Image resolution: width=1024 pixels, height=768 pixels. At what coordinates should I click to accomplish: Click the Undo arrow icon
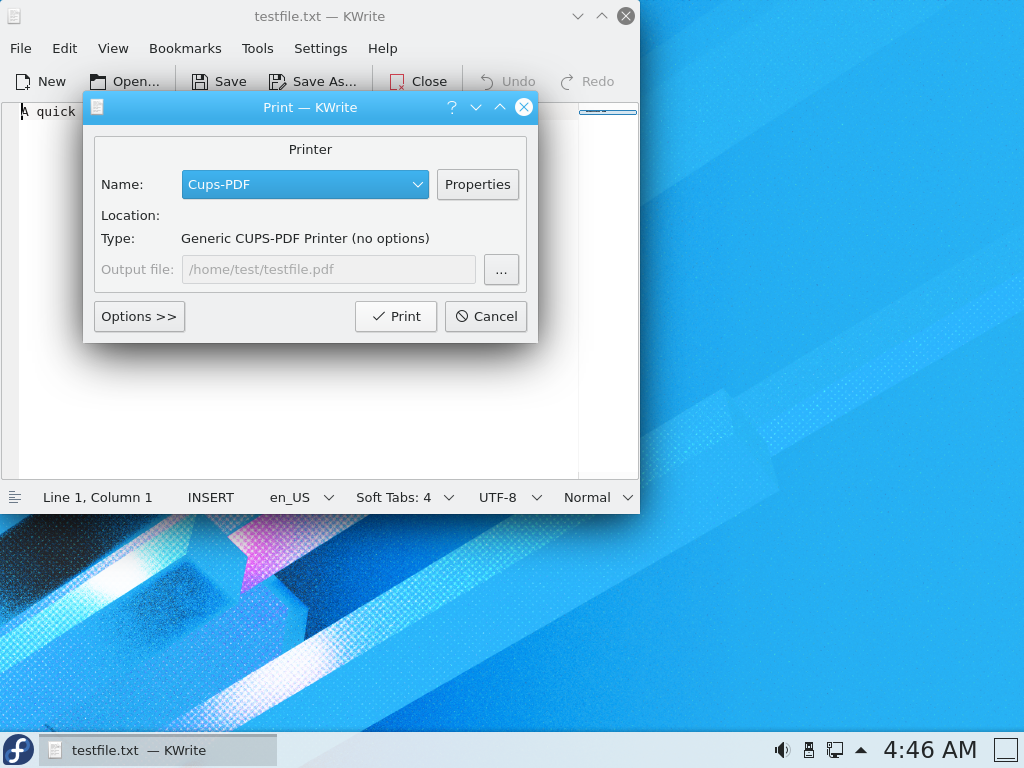click(x=487, y=82)
